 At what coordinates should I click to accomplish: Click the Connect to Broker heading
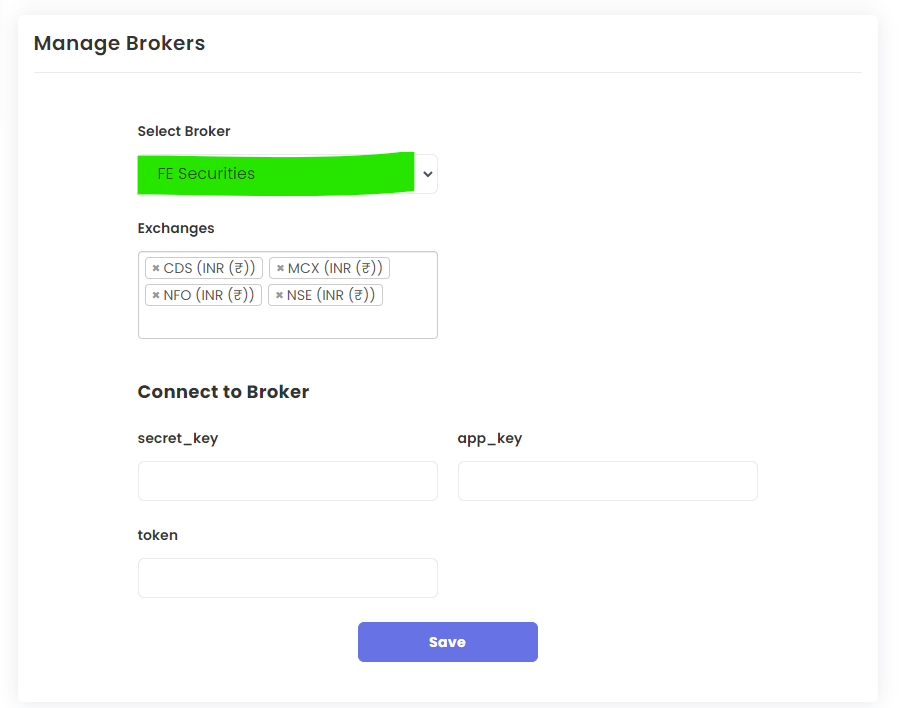[x=223, y=392]
